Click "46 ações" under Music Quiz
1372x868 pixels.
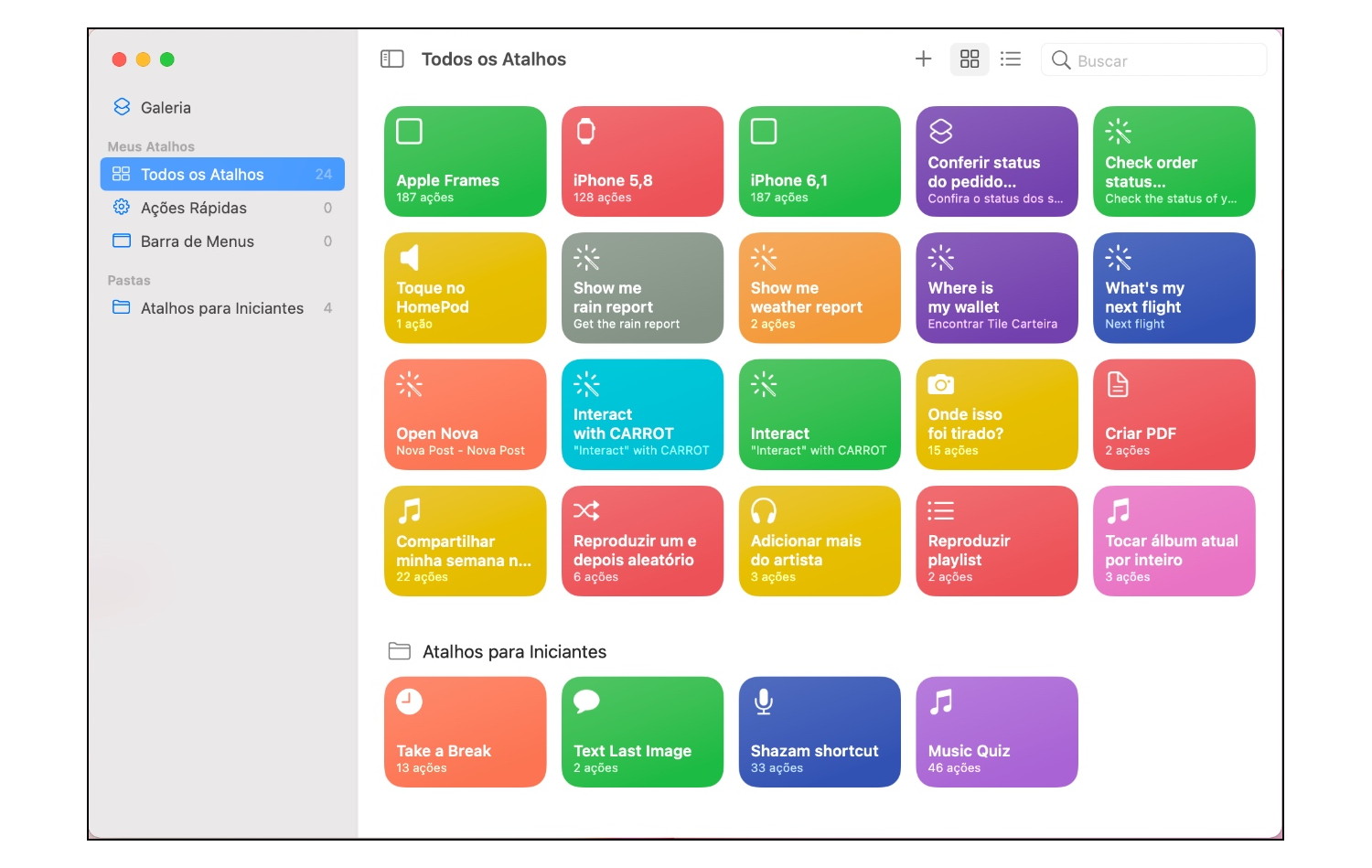tap(954, 768)
